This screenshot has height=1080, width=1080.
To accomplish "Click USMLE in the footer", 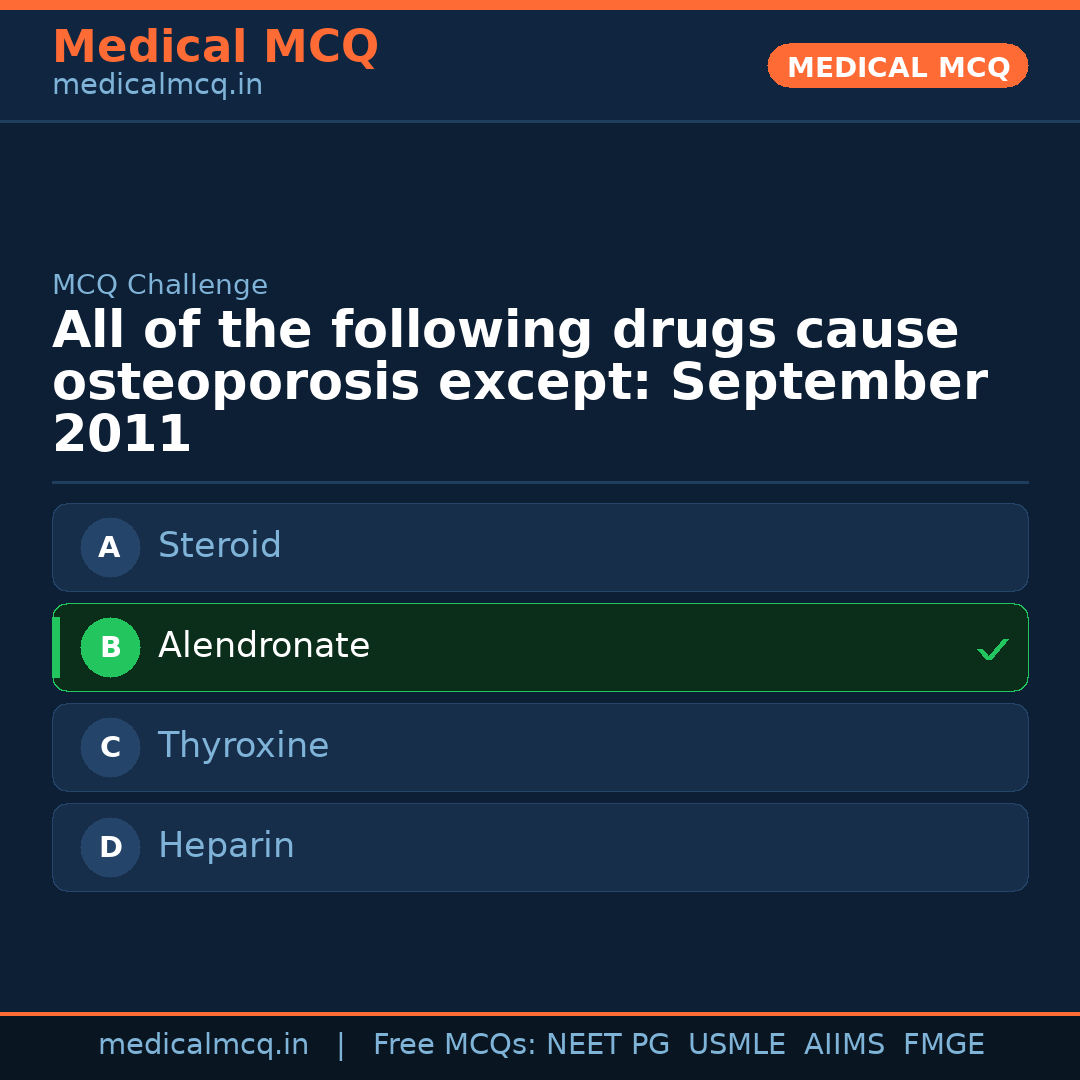I will click(x=736, y=1045).
